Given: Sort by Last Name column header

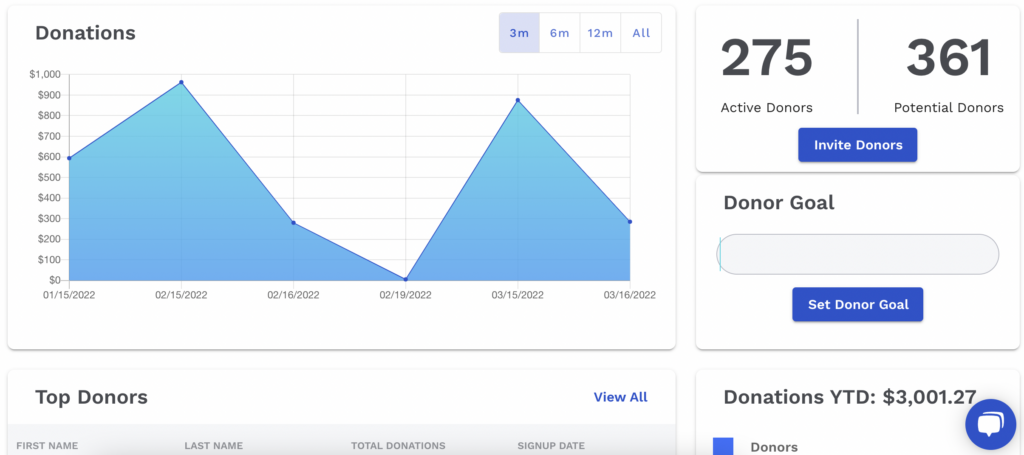Looking at the screenshot, I should 214,445.
